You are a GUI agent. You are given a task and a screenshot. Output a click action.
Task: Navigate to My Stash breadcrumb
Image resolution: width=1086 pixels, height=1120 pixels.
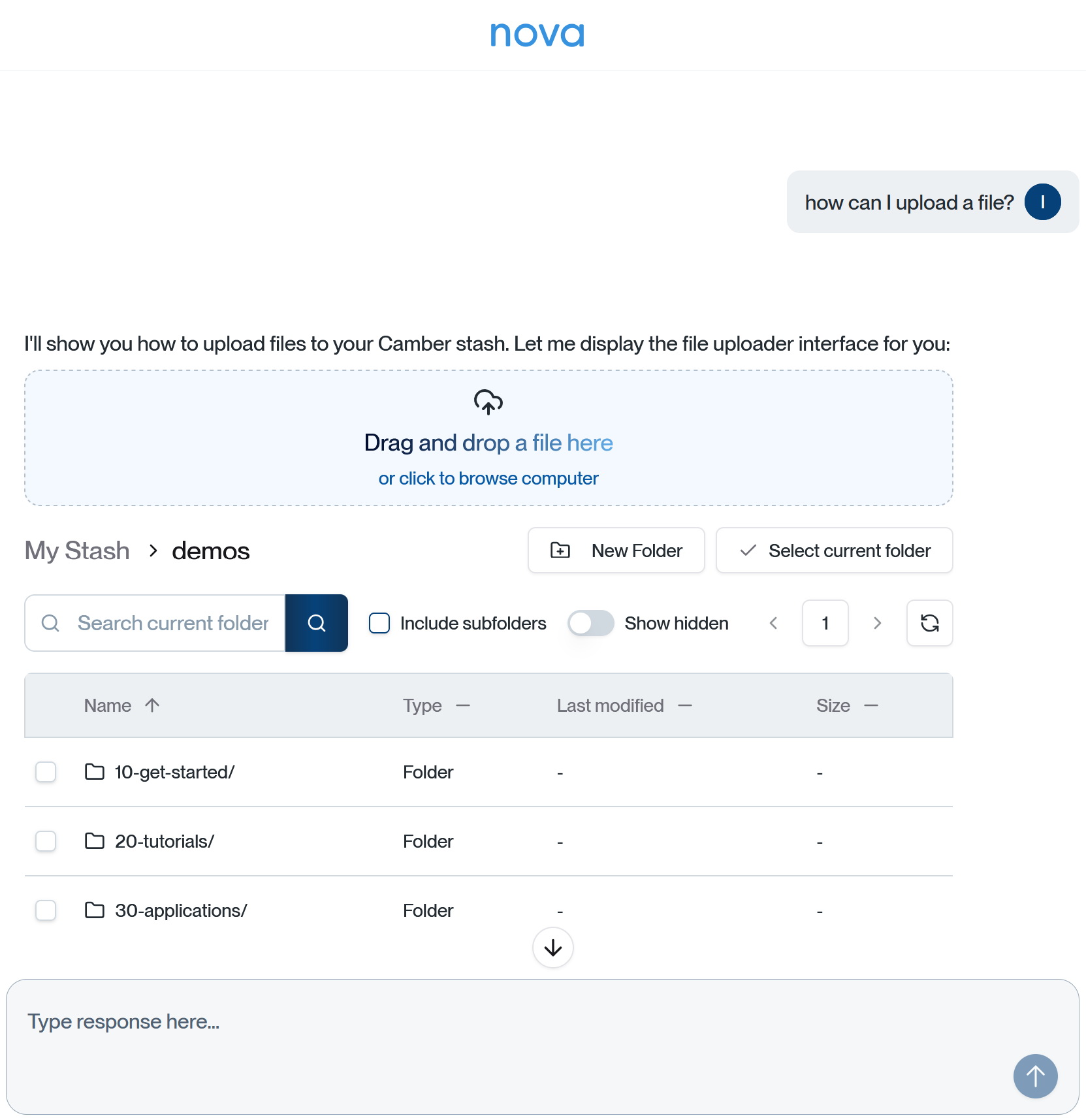[x=77, y=551]
